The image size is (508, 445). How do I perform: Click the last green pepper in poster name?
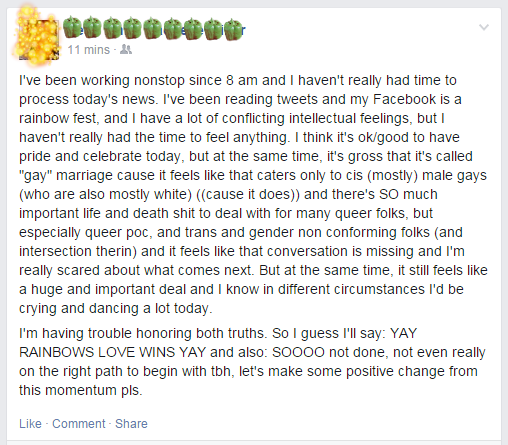[x=233, y=29]
